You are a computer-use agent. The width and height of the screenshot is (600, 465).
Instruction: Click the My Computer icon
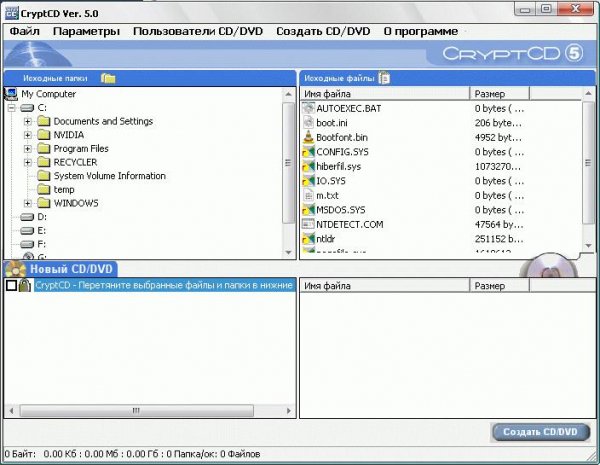(10, 94)
